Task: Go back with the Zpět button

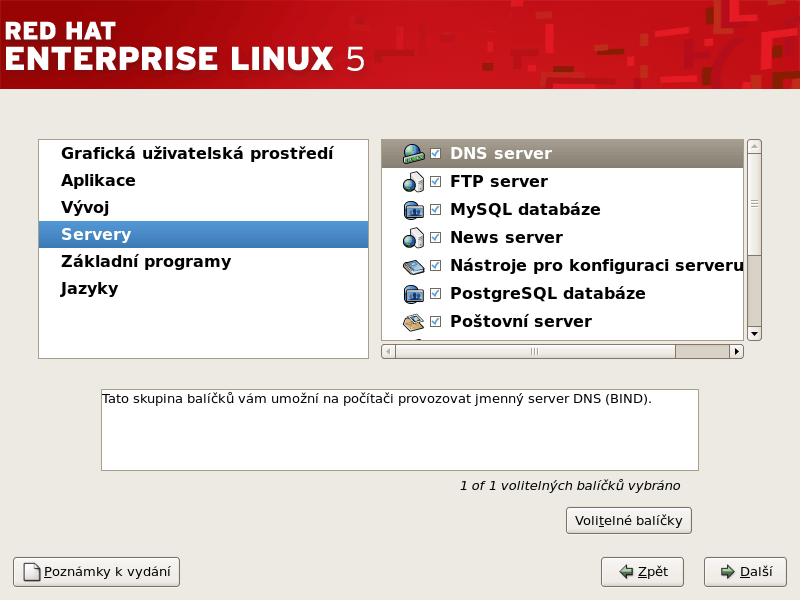Action: (x=642, y=572)
